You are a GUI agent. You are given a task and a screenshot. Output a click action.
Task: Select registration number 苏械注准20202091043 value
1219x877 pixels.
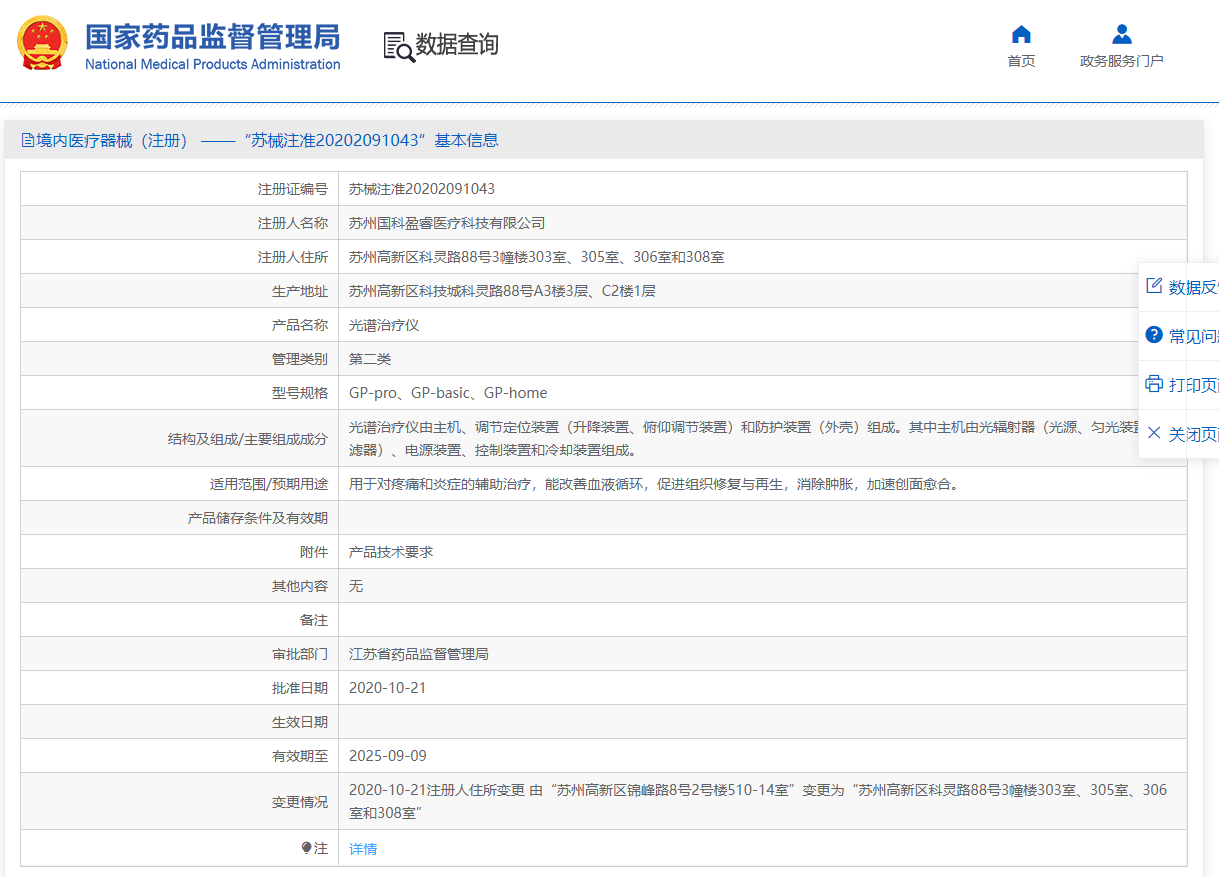pos(422,189)
